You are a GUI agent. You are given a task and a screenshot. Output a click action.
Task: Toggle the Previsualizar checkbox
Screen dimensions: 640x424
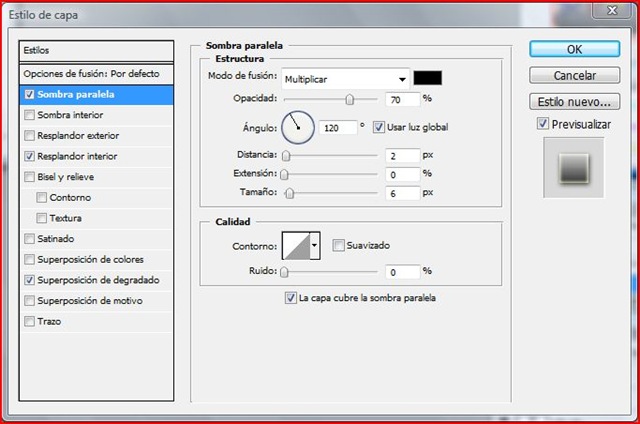pyautogui.click(x=543, y=124)
